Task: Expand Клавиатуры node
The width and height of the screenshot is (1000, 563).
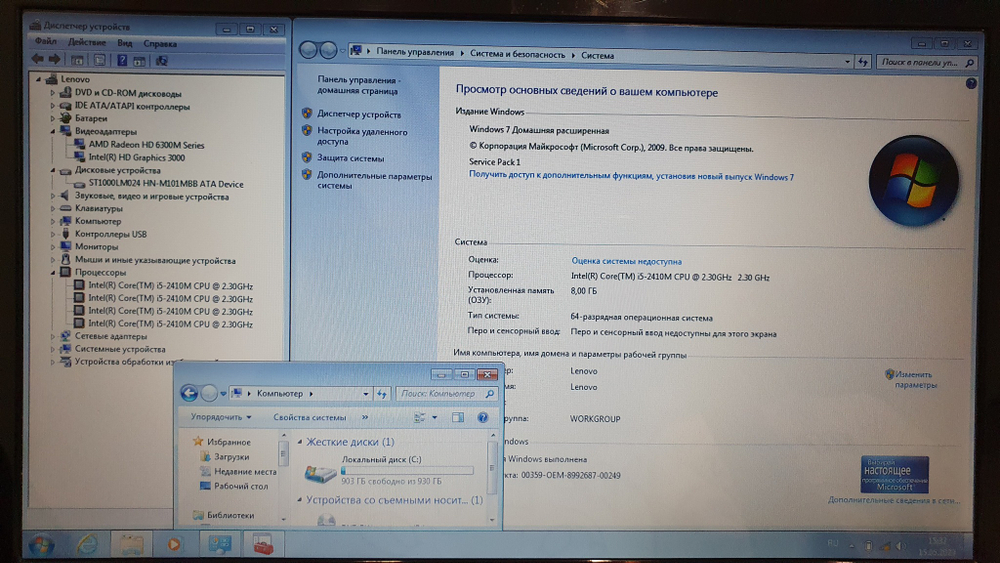Action: (x=53, y=208)
